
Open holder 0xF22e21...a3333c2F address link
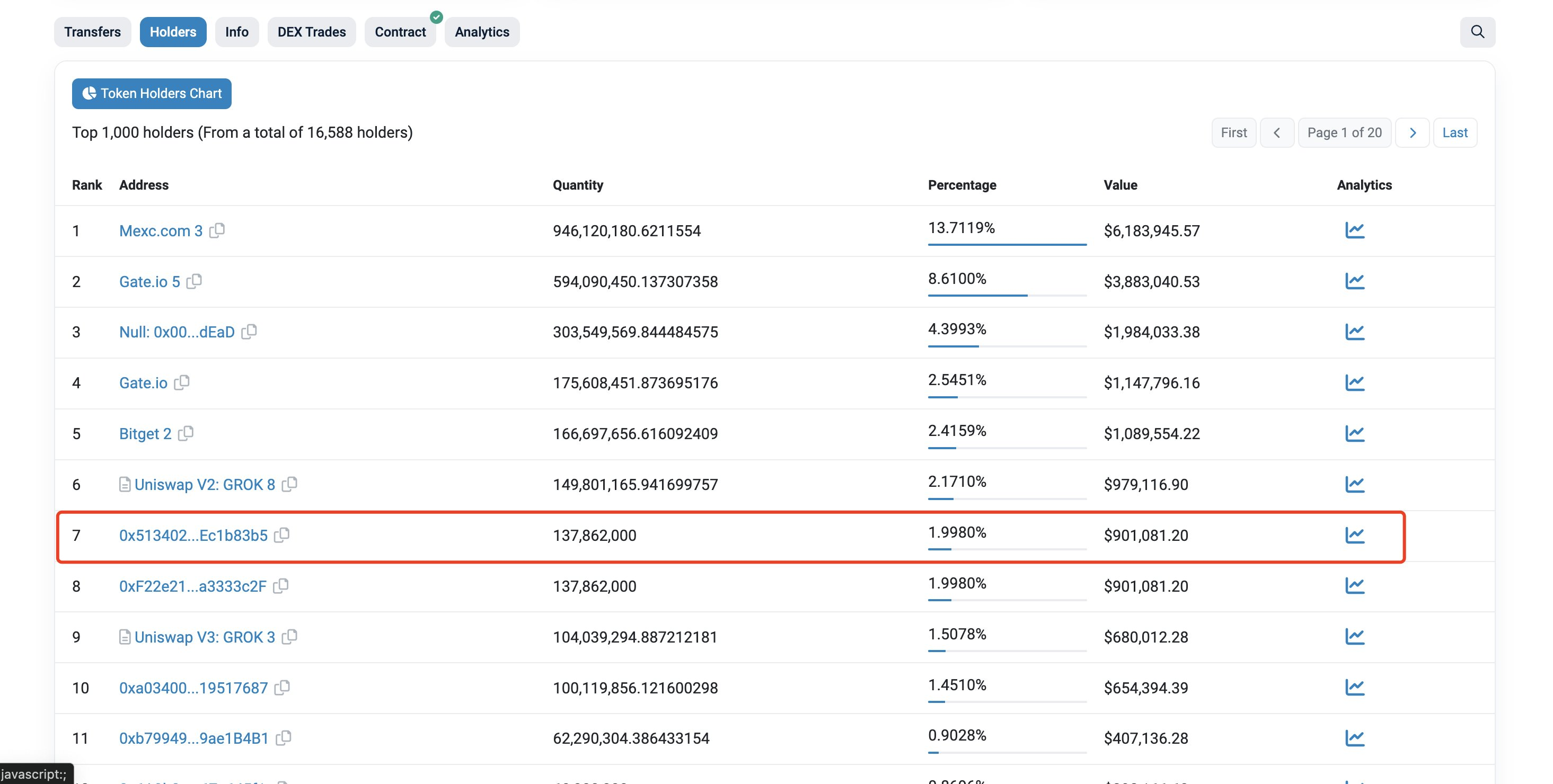[192, 586]
